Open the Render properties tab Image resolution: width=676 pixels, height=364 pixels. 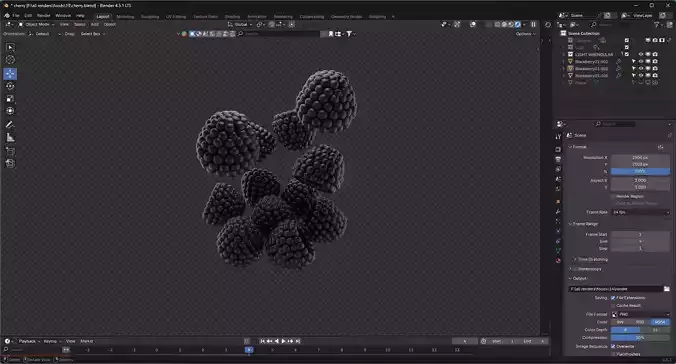click(558, 150)
